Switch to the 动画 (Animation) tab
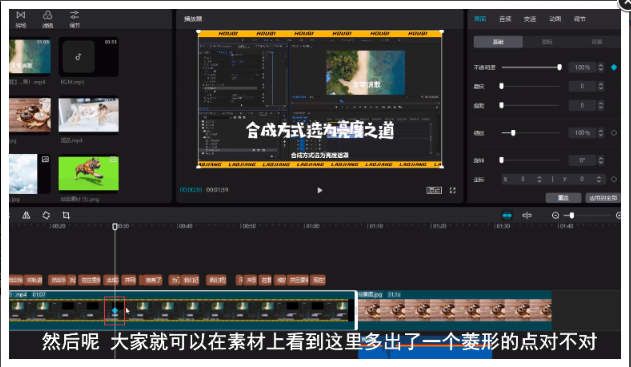 coord(555,19)
